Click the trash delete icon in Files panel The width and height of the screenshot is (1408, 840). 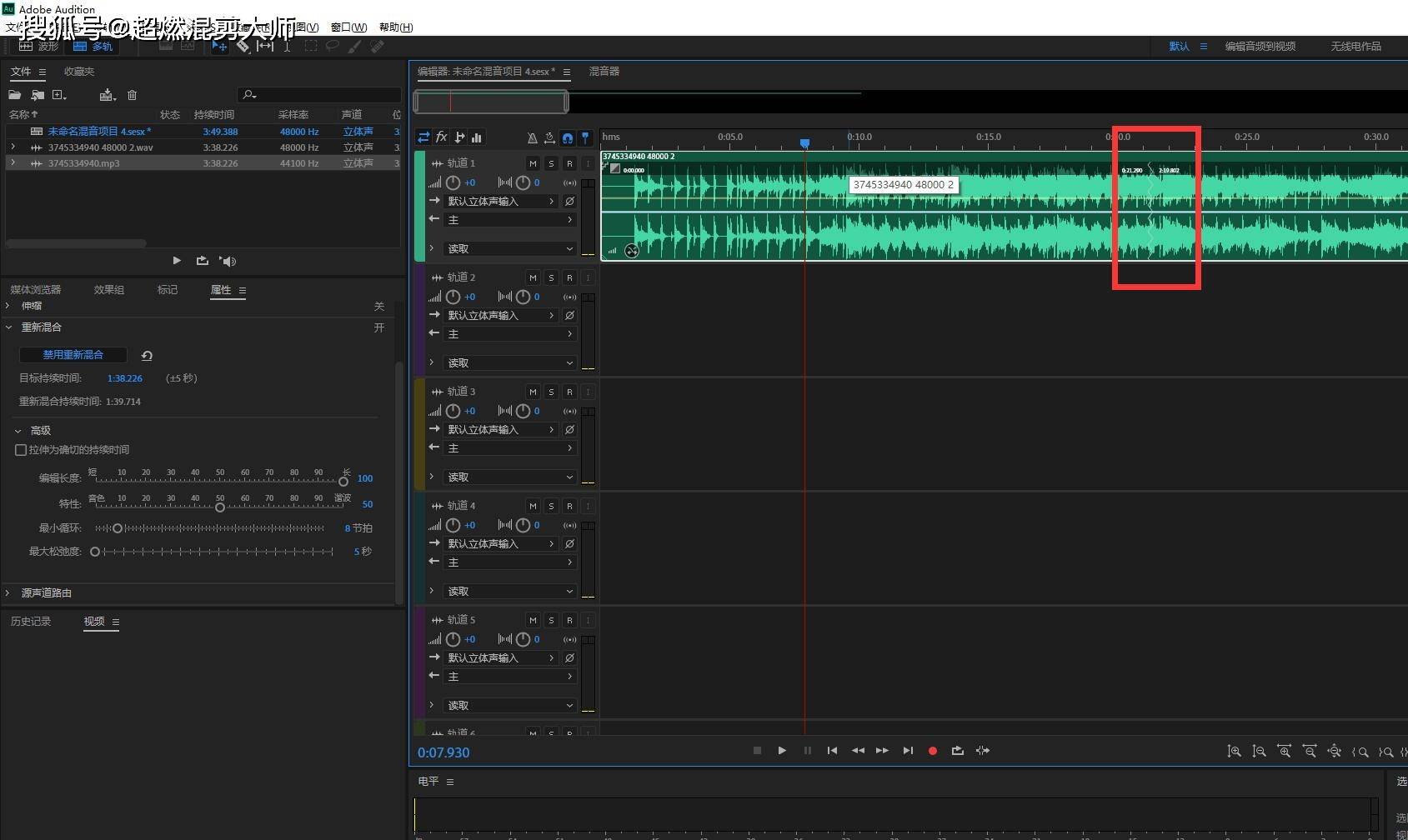pos(132,95)
